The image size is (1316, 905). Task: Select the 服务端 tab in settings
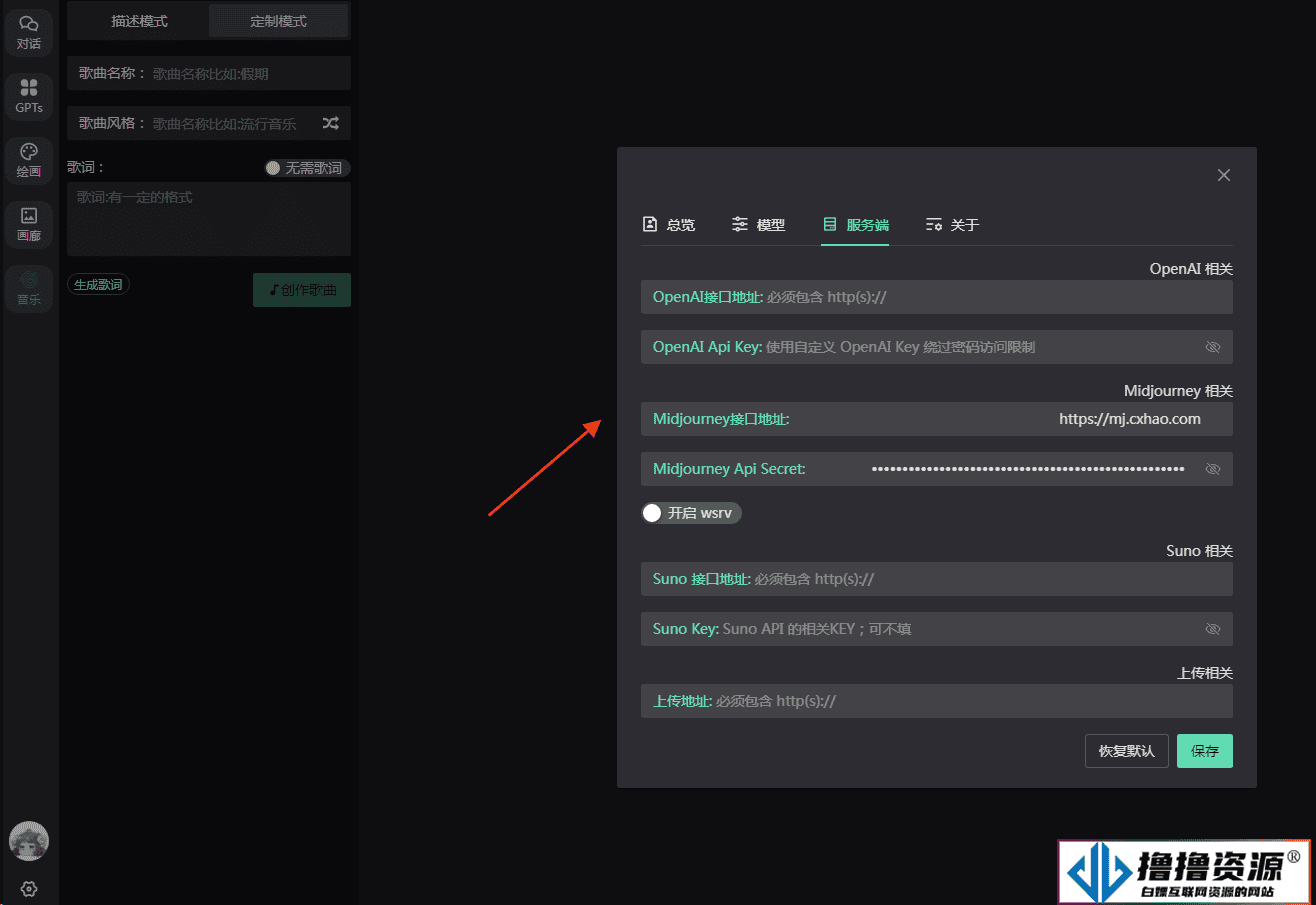855,225
